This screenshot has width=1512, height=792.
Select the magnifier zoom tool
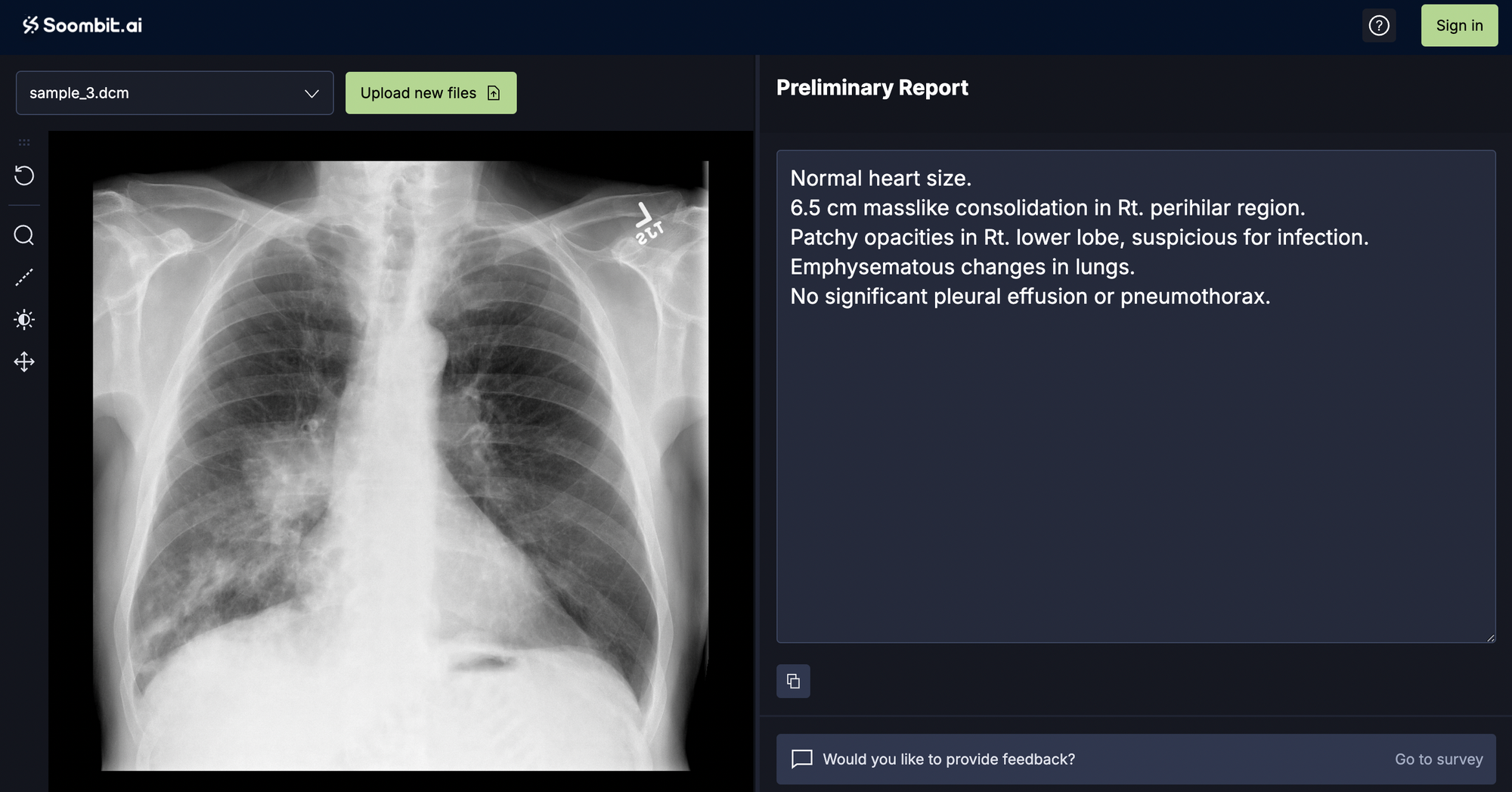24,235
